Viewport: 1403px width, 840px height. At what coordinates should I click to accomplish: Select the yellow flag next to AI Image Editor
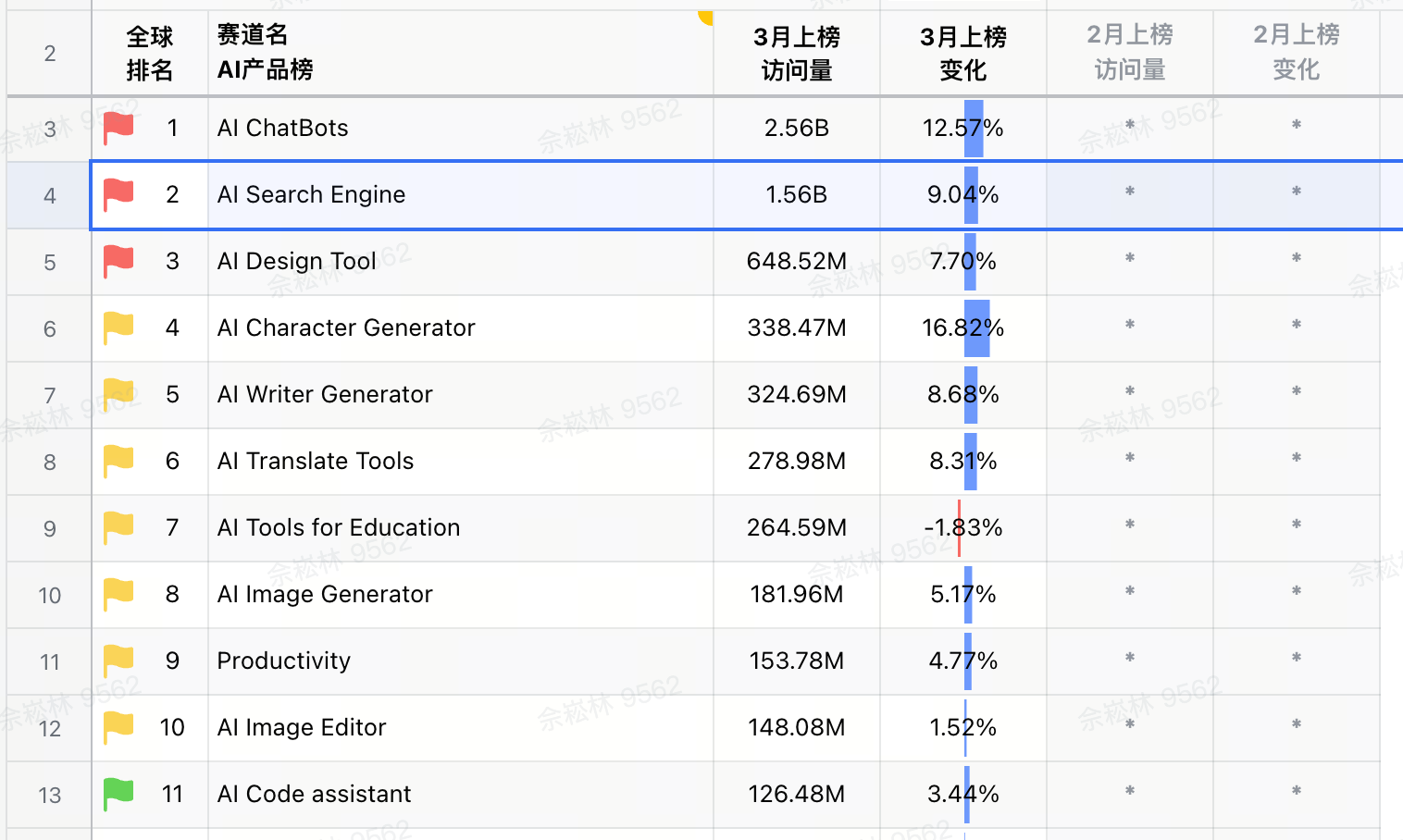118,727
